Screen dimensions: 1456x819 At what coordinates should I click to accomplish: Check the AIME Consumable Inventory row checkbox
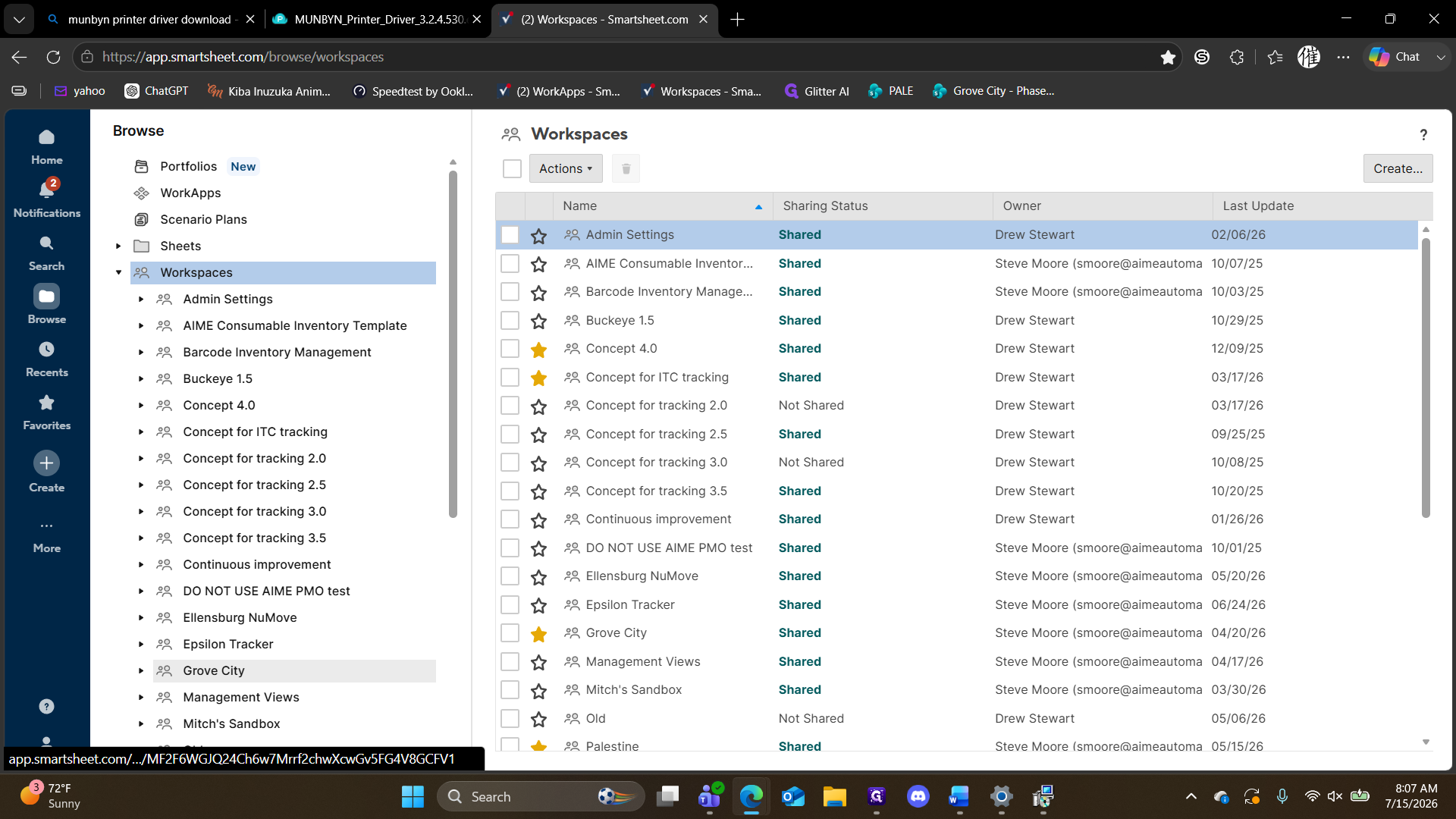tap(510, 263)
